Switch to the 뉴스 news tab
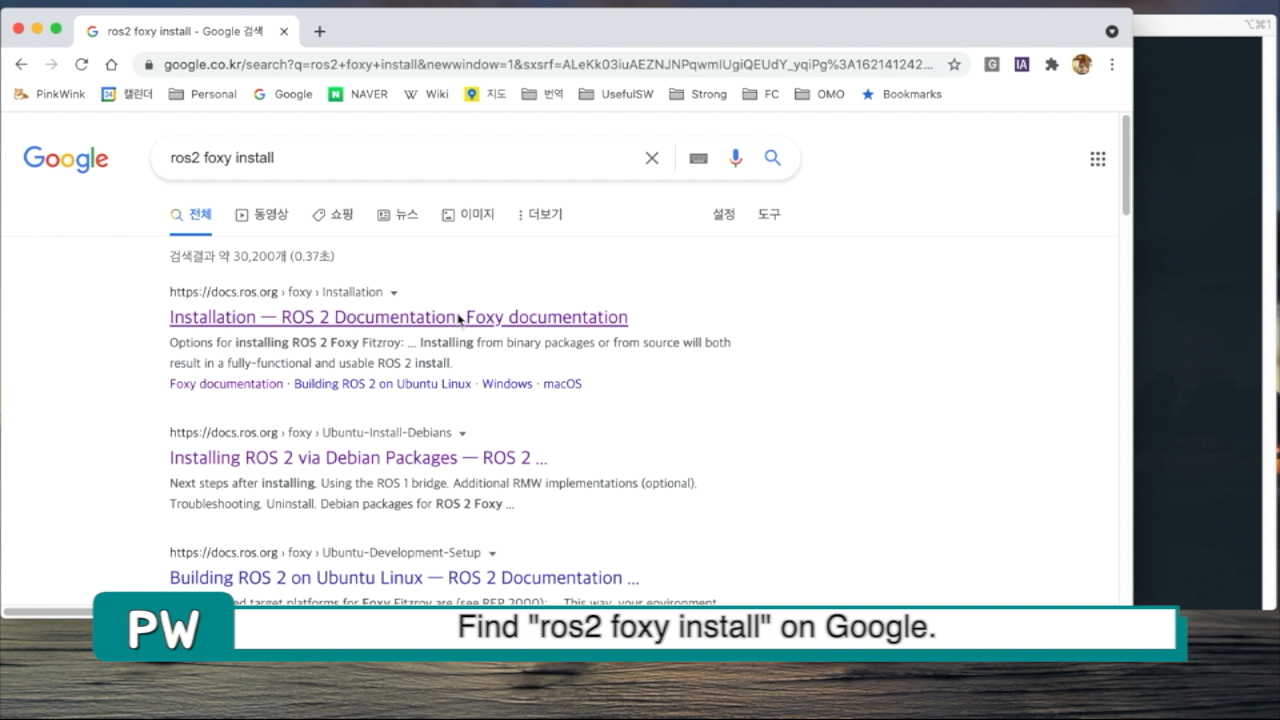 click(398, 214)
